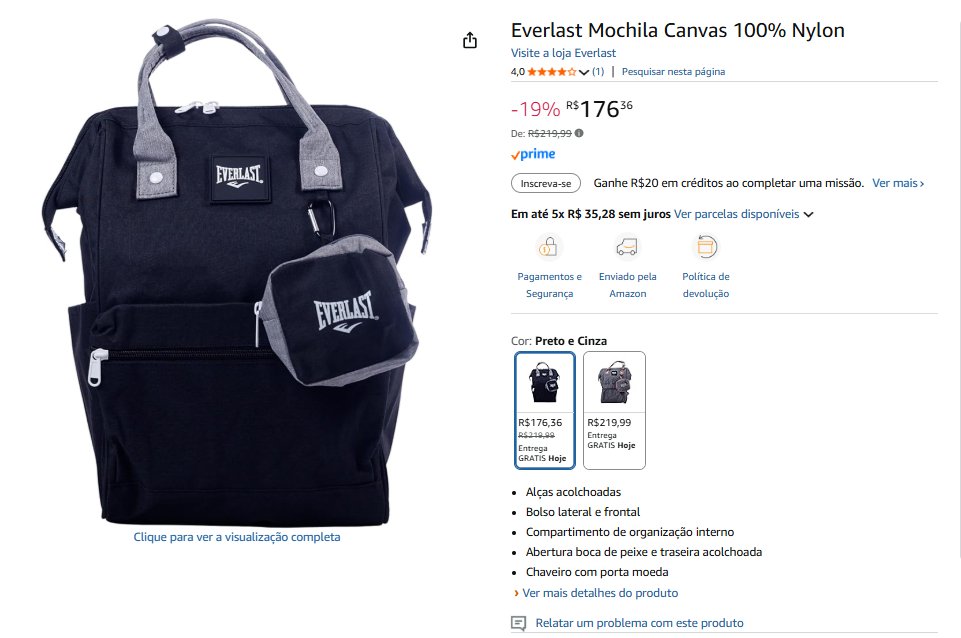Image resolution: width=961 pixels, height=638 pixels.
Task: Click the Inscreva-se button
Action: coord(545,183)
